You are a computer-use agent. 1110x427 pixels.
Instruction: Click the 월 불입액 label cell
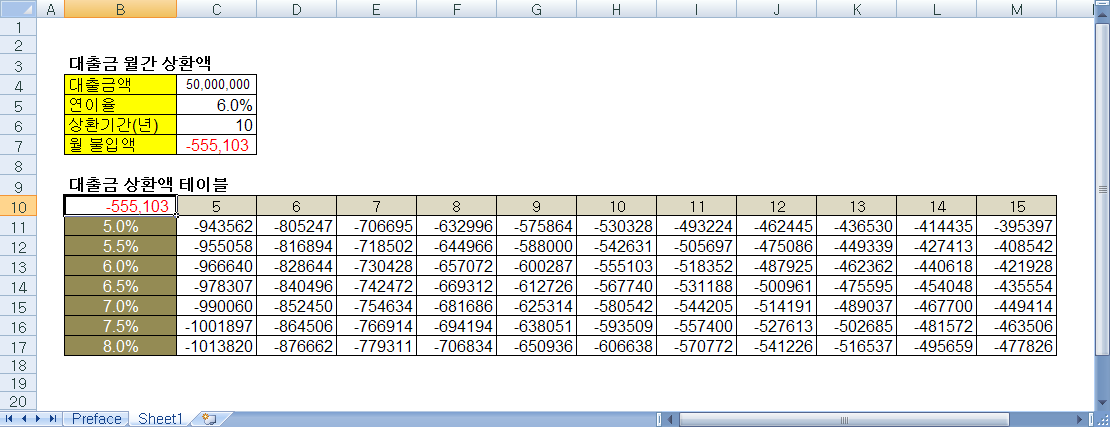120,145
